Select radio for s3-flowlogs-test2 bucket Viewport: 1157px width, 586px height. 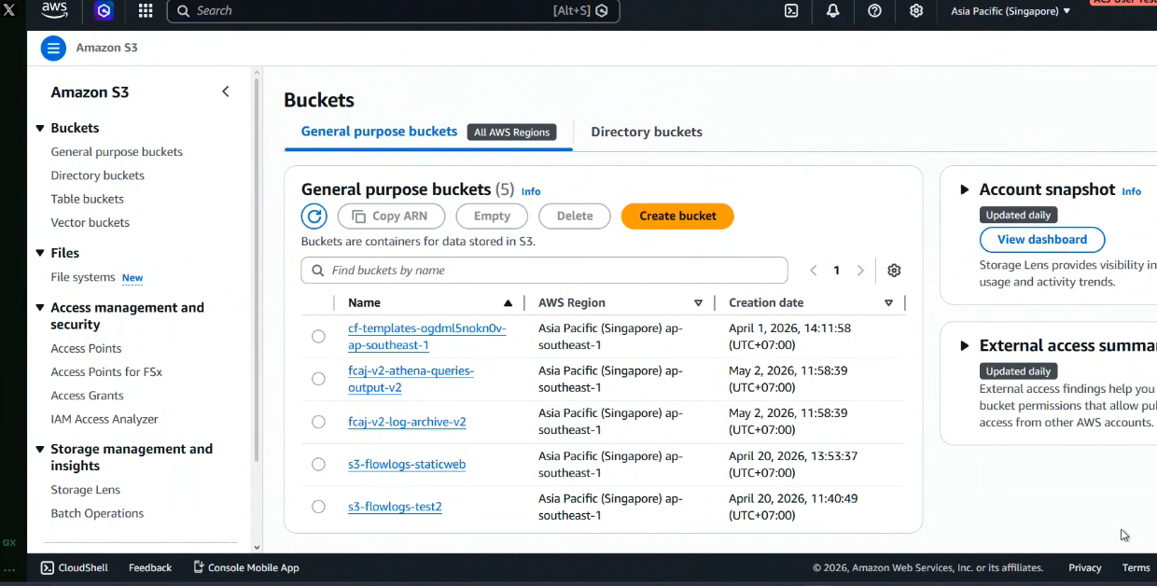(x=318, y=506)
